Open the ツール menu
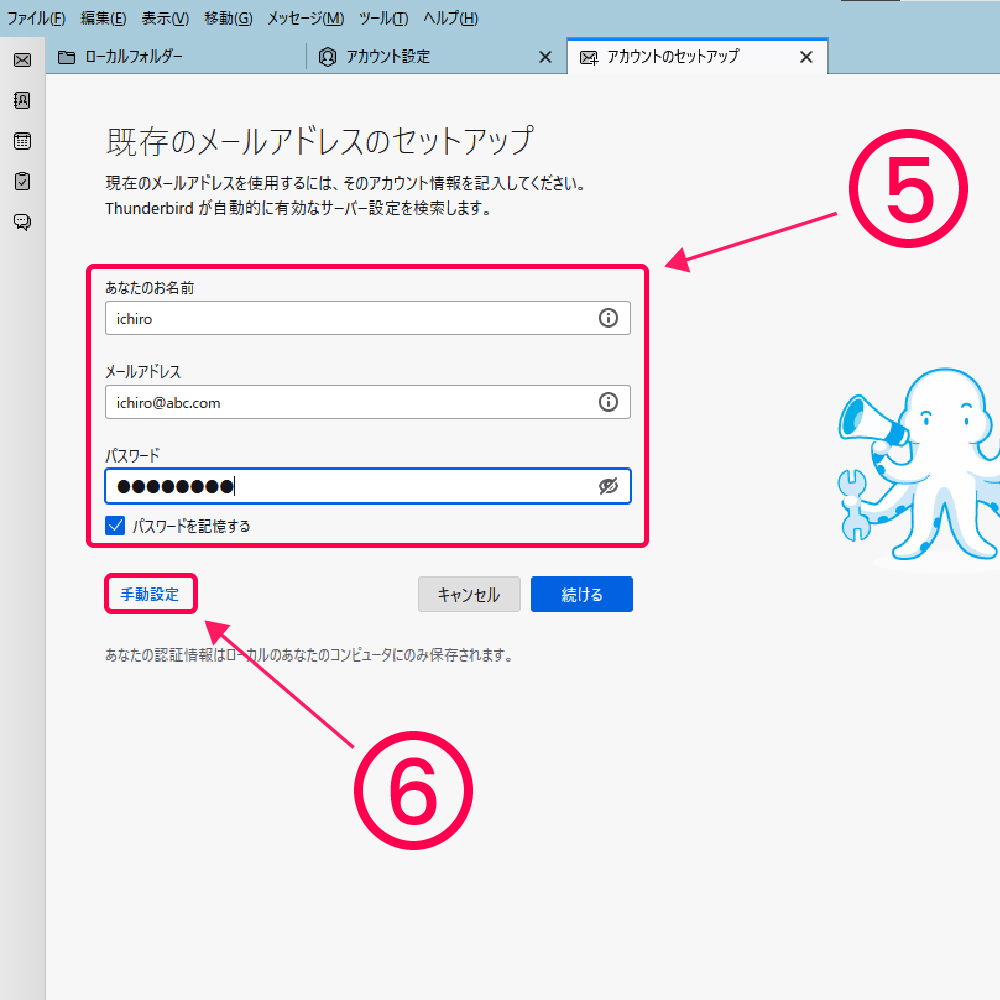This screenshot has width=1000, height=1000. click(384, 18)
